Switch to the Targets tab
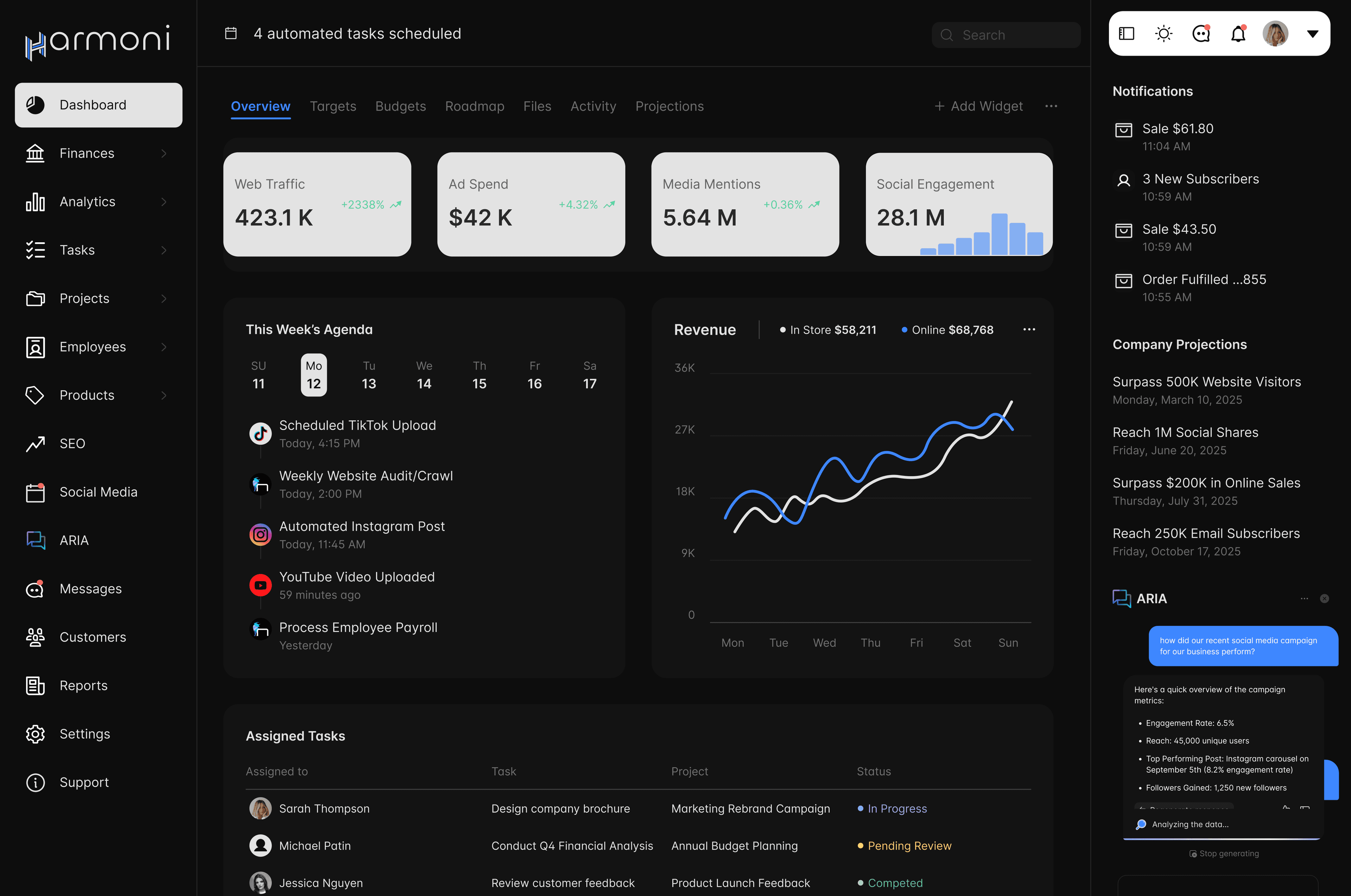Screen dimensions: 1351x896 (333, 106)
